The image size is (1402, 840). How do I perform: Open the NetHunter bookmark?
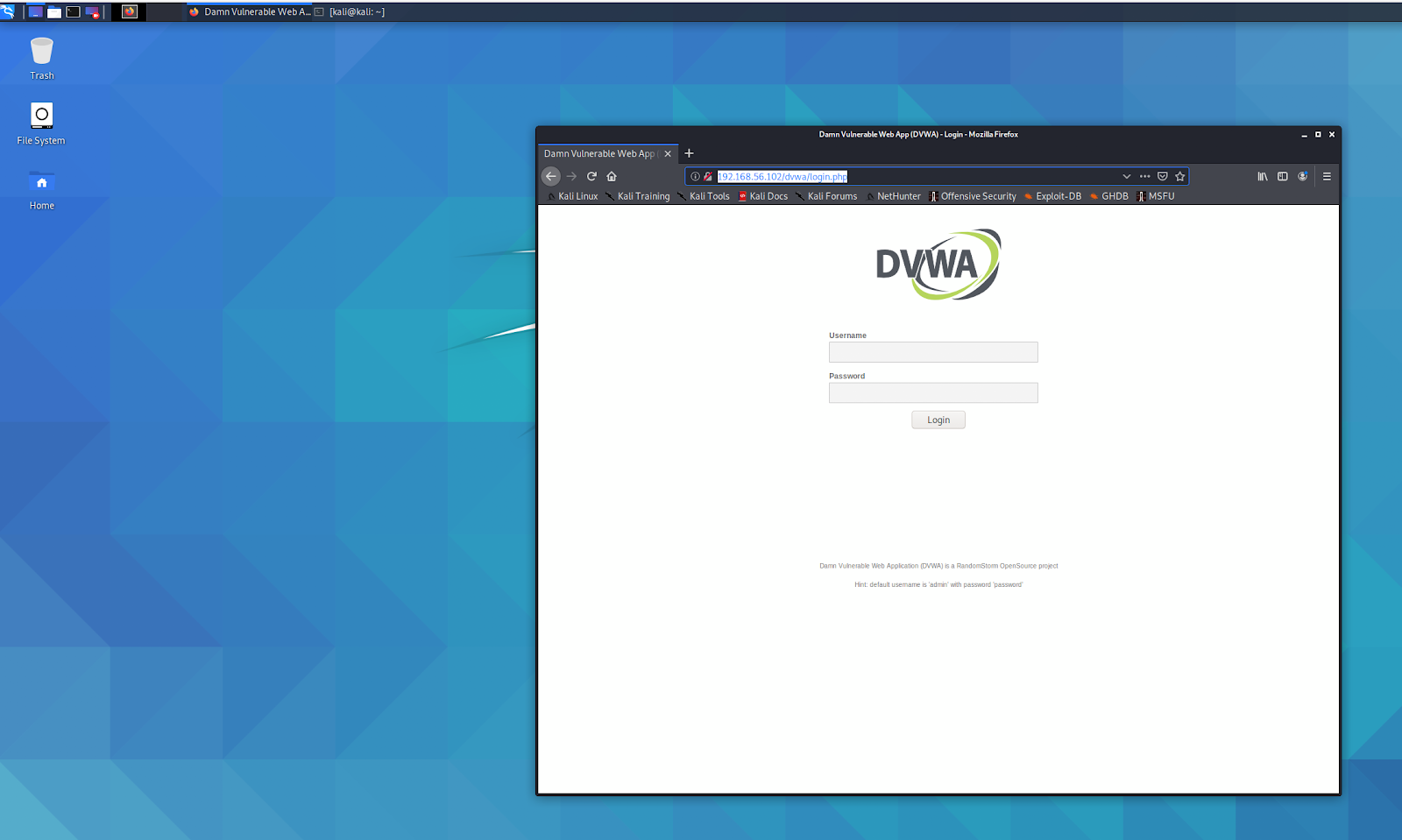pyautogui.click(x=894, y=196)
